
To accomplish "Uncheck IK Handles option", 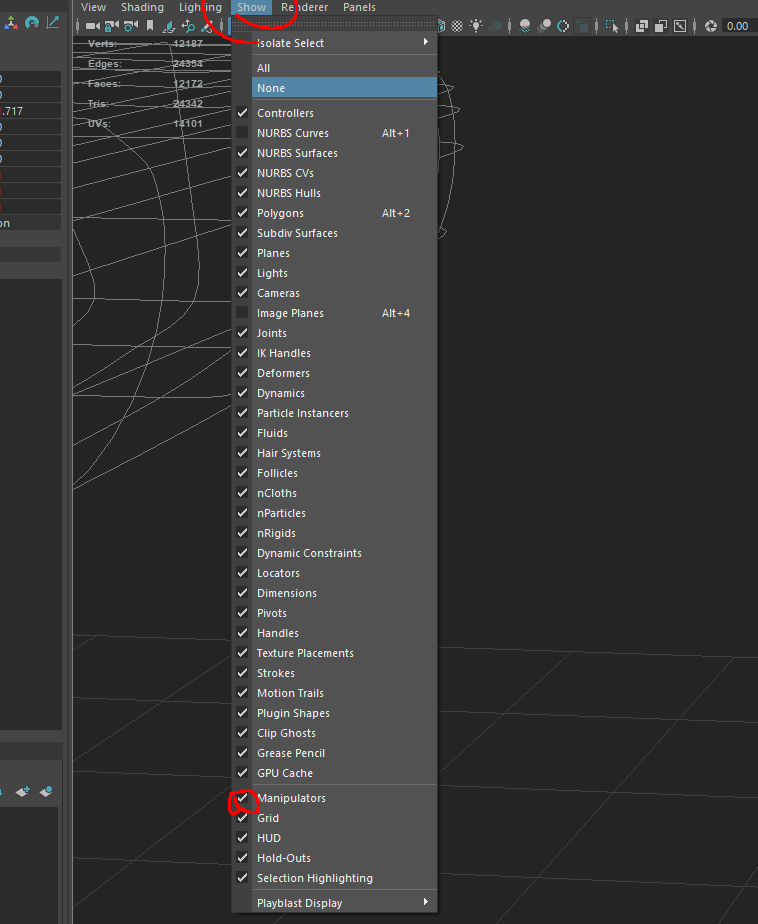I will (242, 353).
